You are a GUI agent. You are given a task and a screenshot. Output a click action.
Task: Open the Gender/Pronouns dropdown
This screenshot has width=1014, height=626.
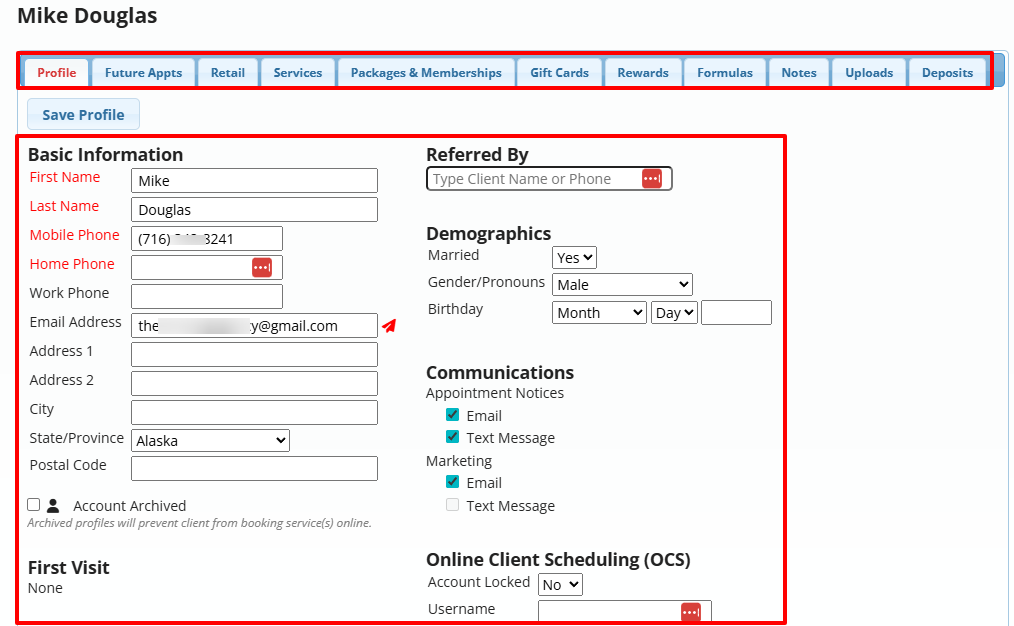click(621, 285)
